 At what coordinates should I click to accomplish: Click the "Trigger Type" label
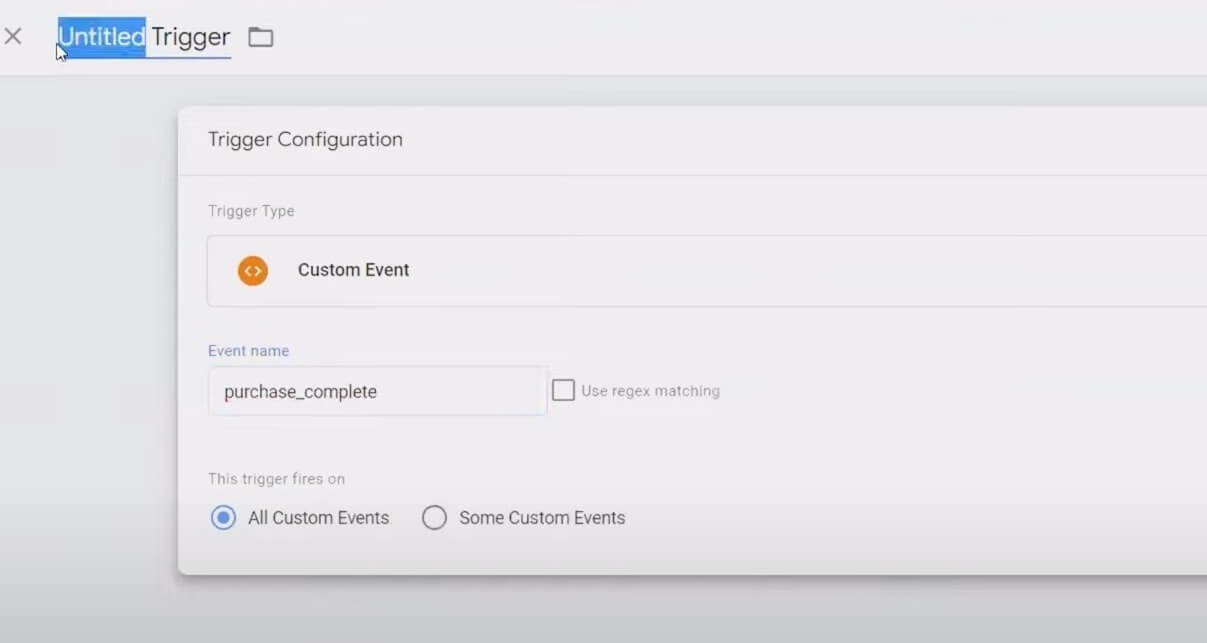pos(251,211)
